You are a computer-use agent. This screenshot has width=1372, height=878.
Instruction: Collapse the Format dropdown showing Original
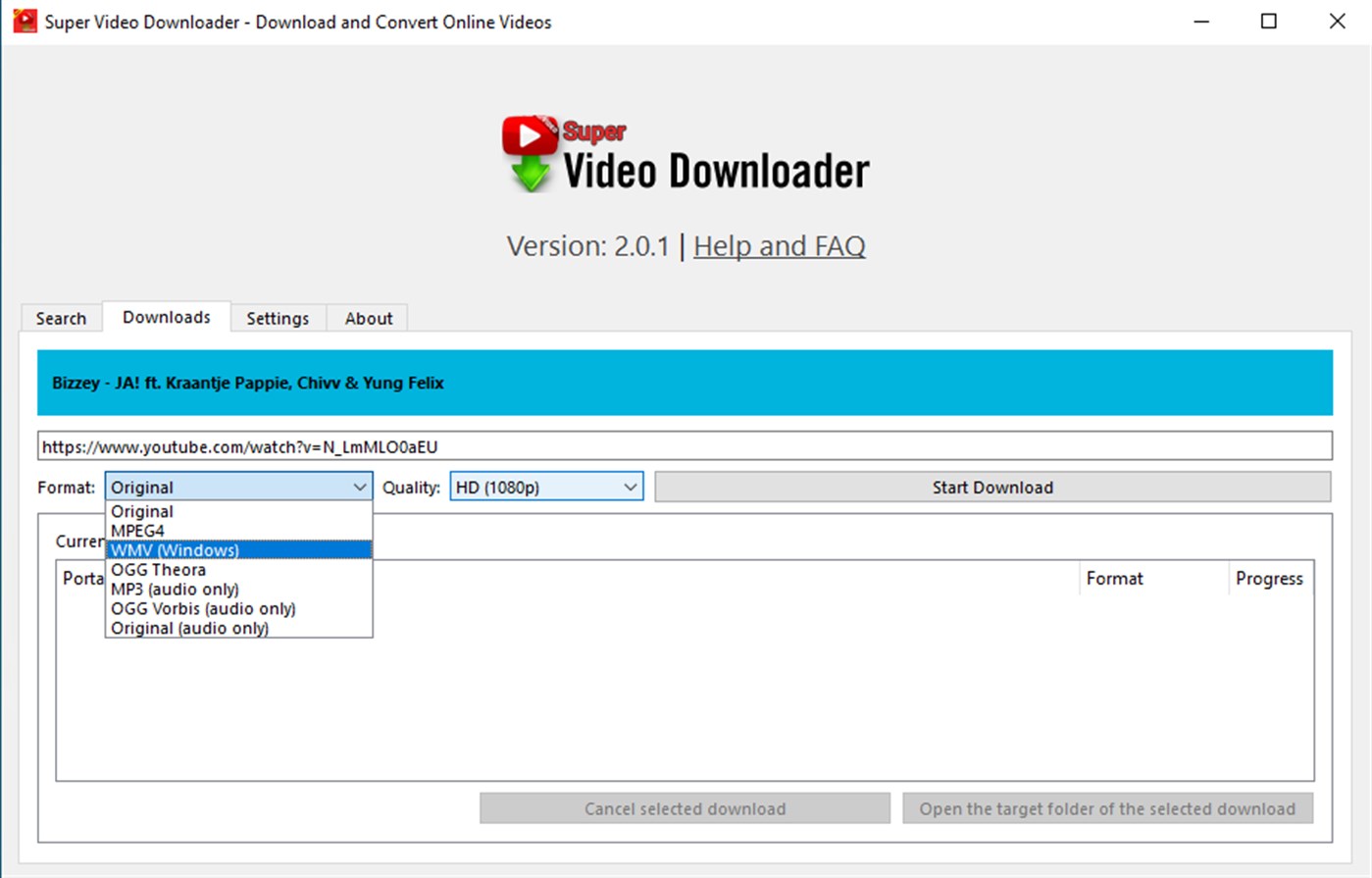(238, 487)
